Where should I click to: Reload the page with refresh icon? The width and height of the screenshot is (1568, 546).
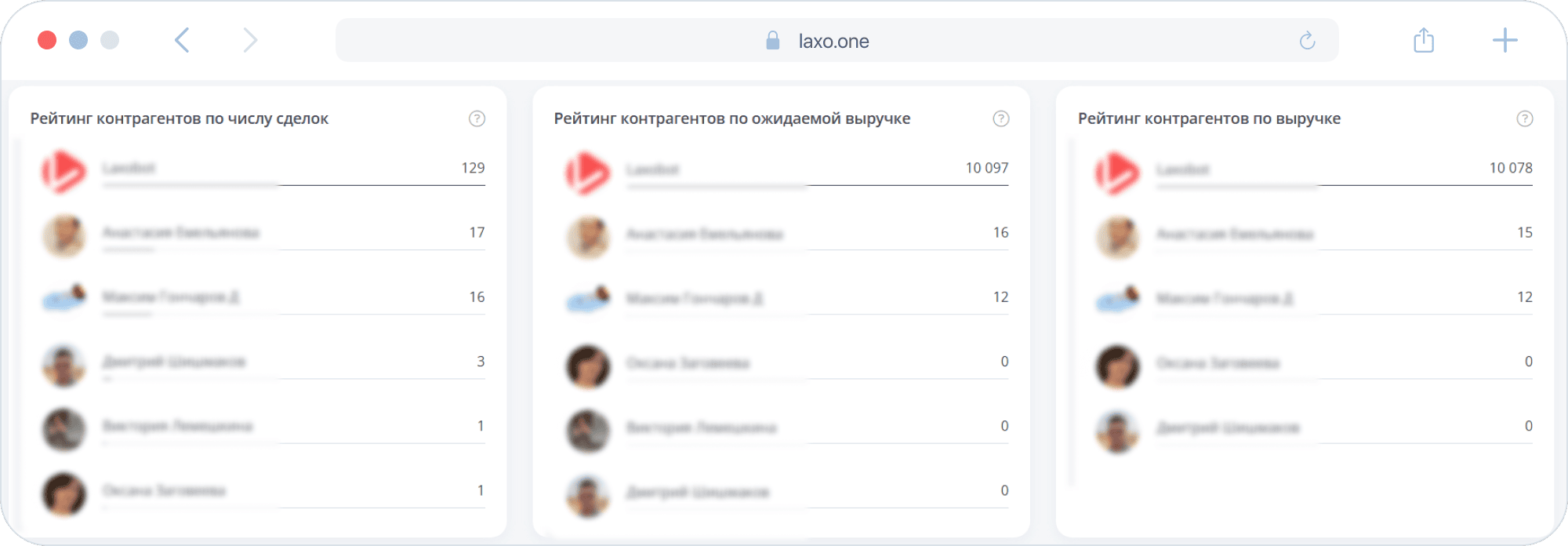point(1307,41)
